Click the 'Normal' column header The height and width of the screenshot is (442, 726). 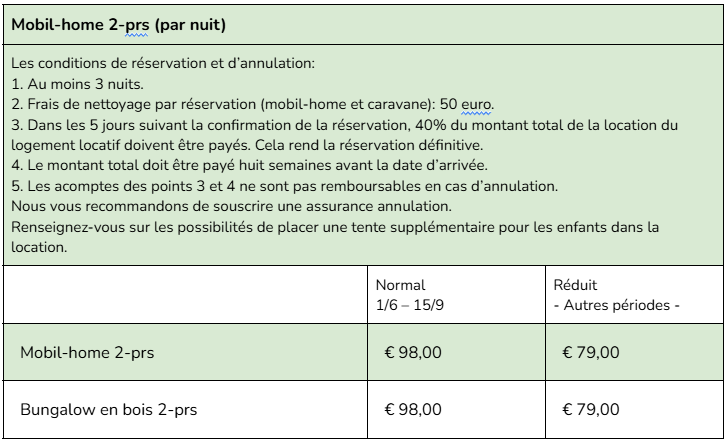click(x=400, y=285)
